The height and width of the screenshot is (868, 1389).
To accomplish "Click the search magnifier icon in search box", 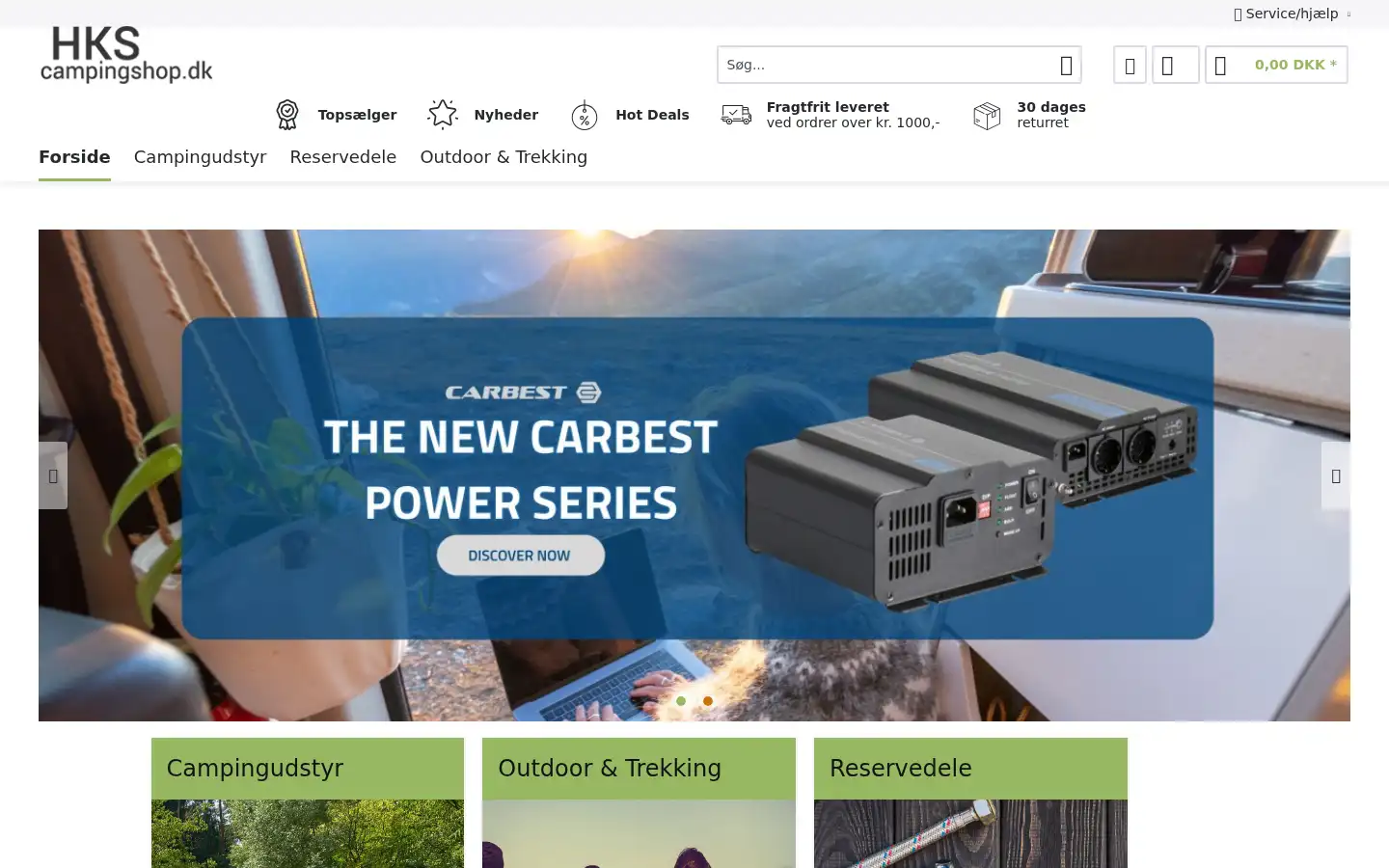I will pyautogui.click(x=1066, y=66).
